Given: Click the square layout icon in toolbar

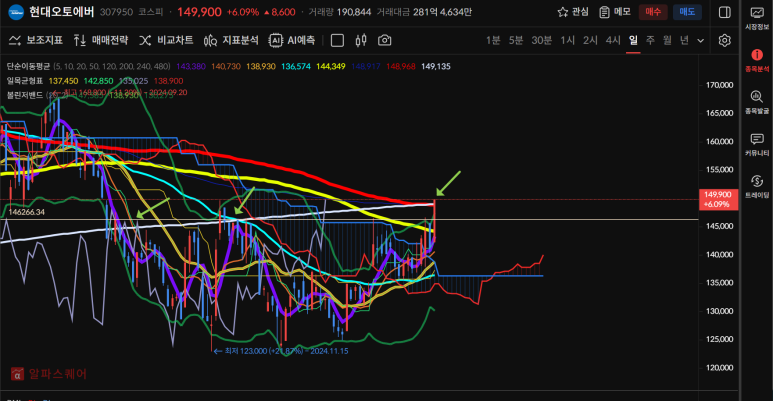Looking at the screenshot, I should coord(337,40).
